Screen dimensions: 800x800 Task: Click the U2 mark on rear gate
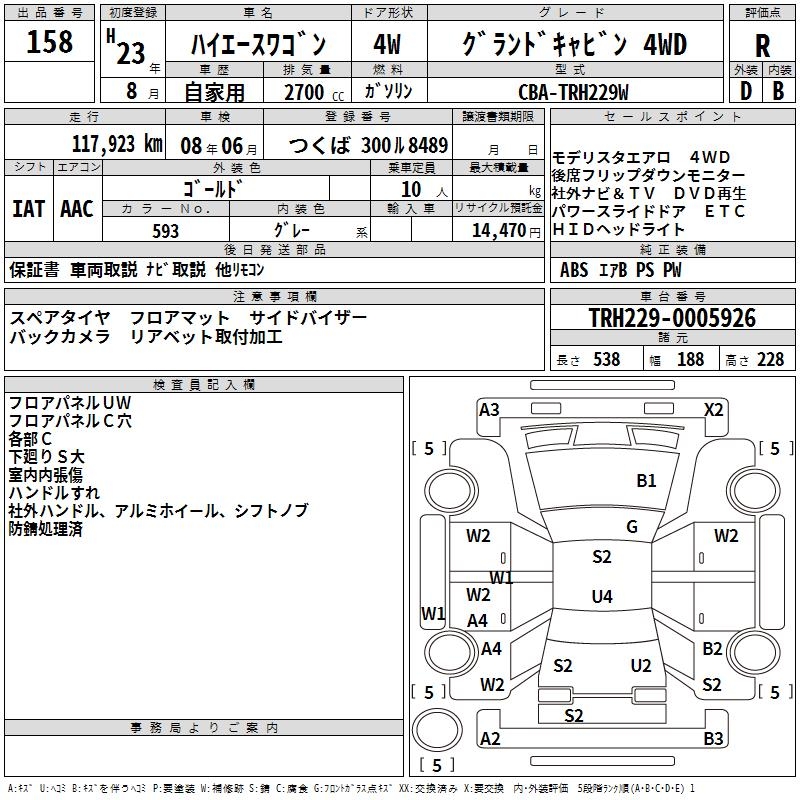[x=641, y=666]
